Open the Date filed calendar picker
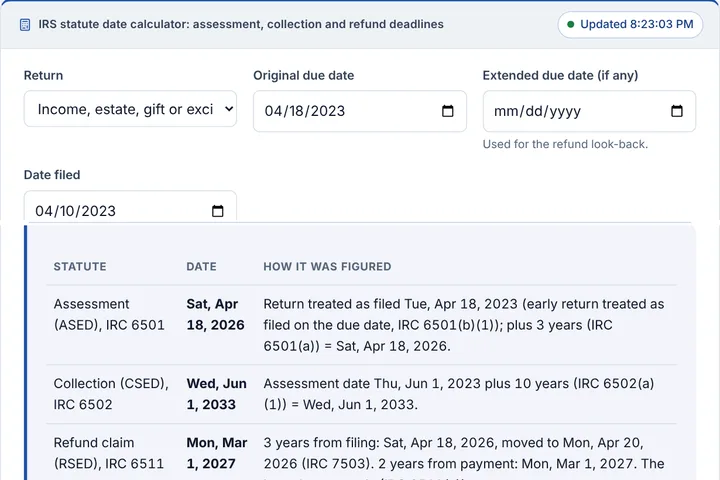This screenshot has width=720, height=480. tap(218, 211)
